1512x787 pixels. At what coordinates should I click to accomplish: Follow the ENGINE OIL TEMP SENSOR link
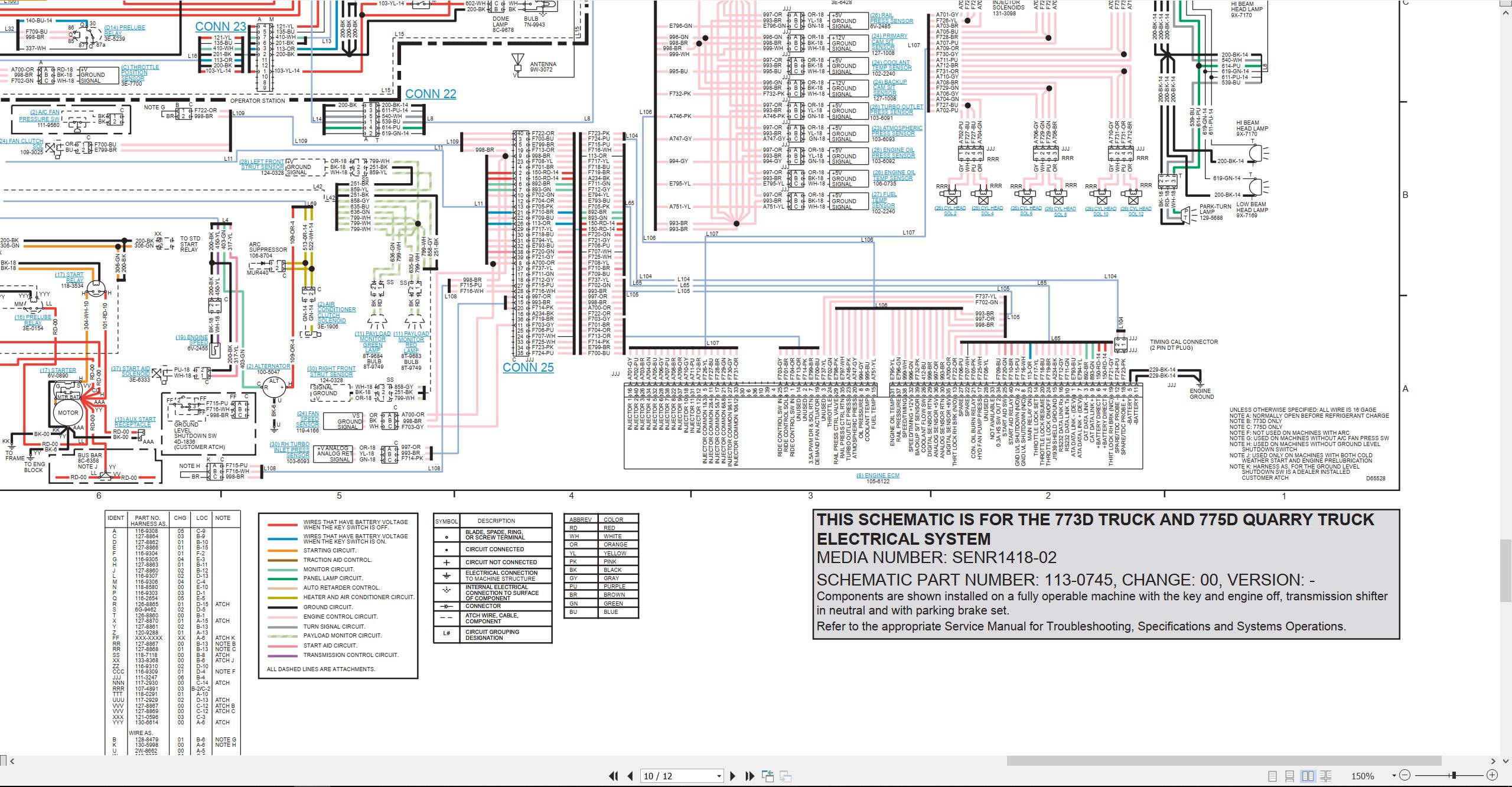(894, 175)
